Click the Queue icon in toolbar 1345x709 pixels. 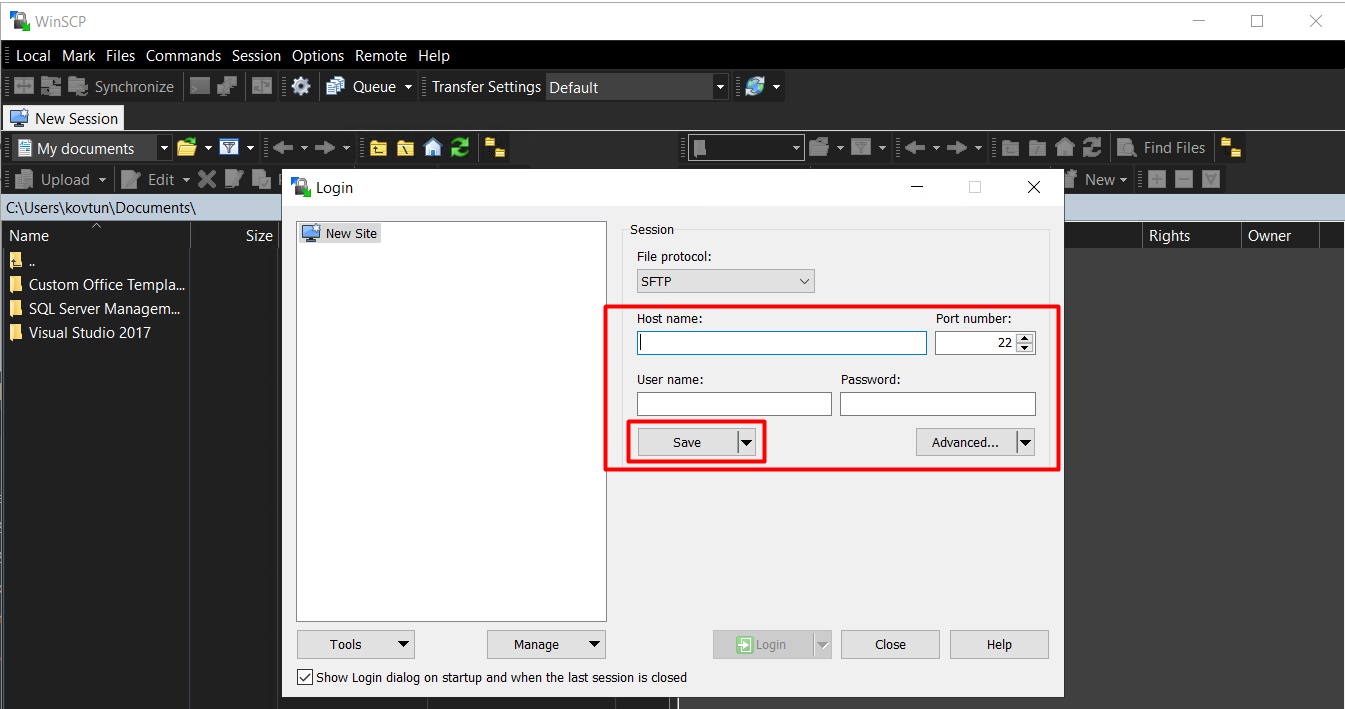336,87
